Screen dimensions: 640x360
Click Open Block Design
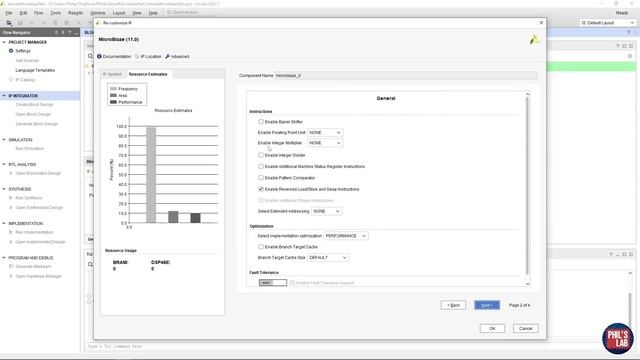click(x=33, y=114)
